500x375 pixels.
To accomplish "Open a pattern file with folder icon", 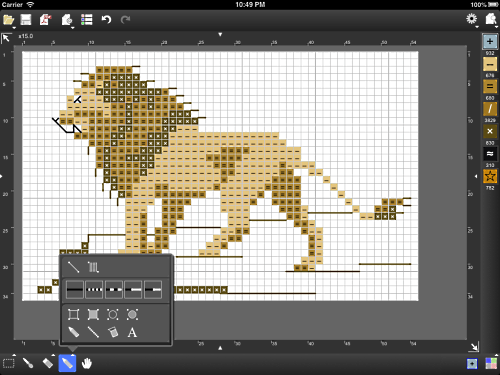I will (x=8, y=20).
